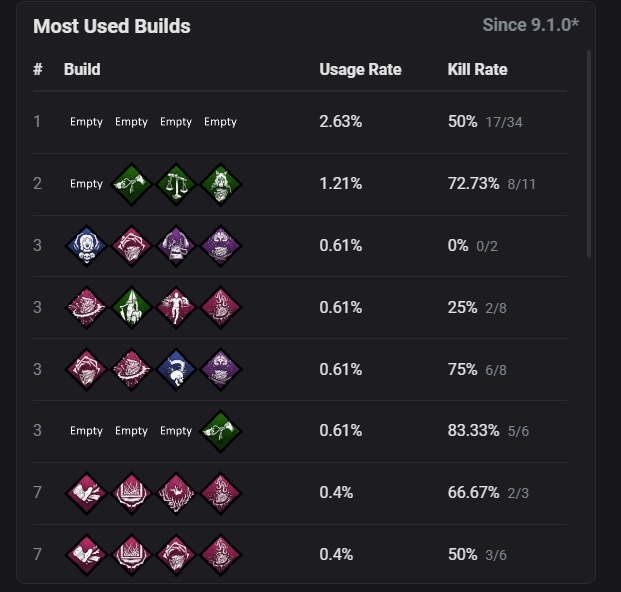The image size is (621, 592).
Task: Sort by the Usage Rate column header
Action: pos(360,70)
